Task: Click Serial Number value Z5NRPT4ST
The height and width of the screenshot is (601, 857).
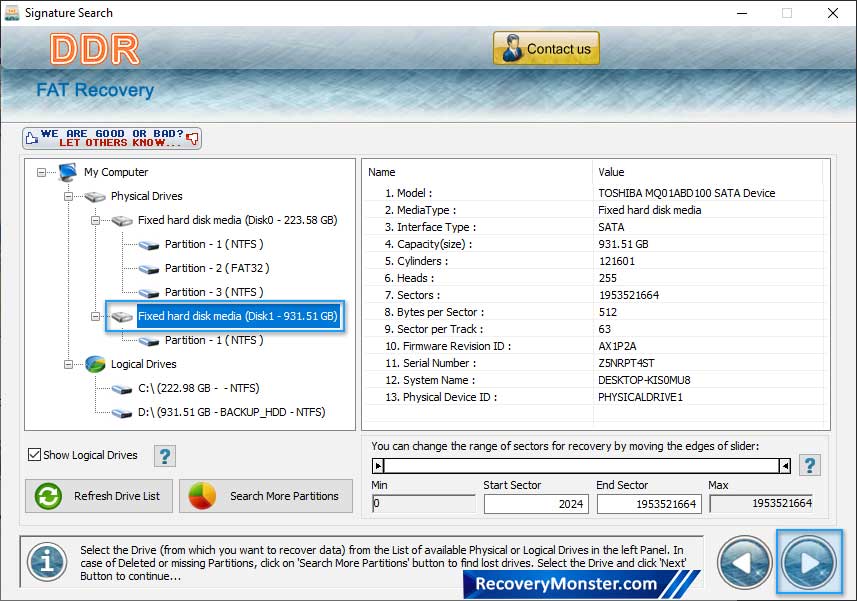Action: click(626, 363)
